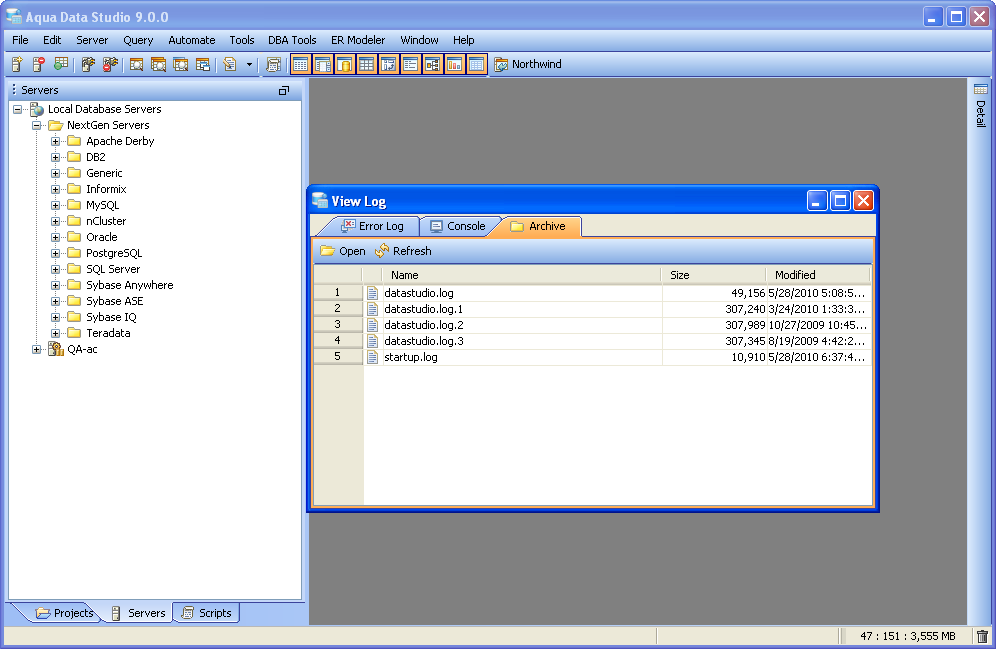Switch to the Servers bottom tab
Screen dimensions: 996x649
pos(138,613)
